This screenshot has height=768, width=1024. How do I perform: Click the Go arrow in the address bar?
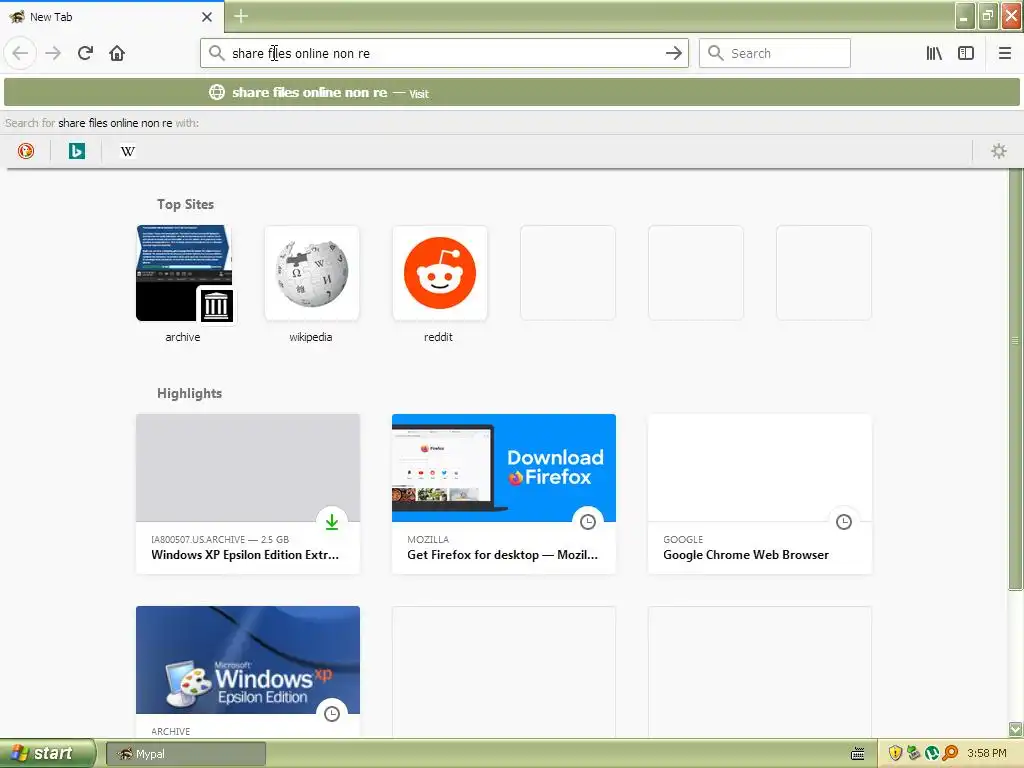pos(673,53)
